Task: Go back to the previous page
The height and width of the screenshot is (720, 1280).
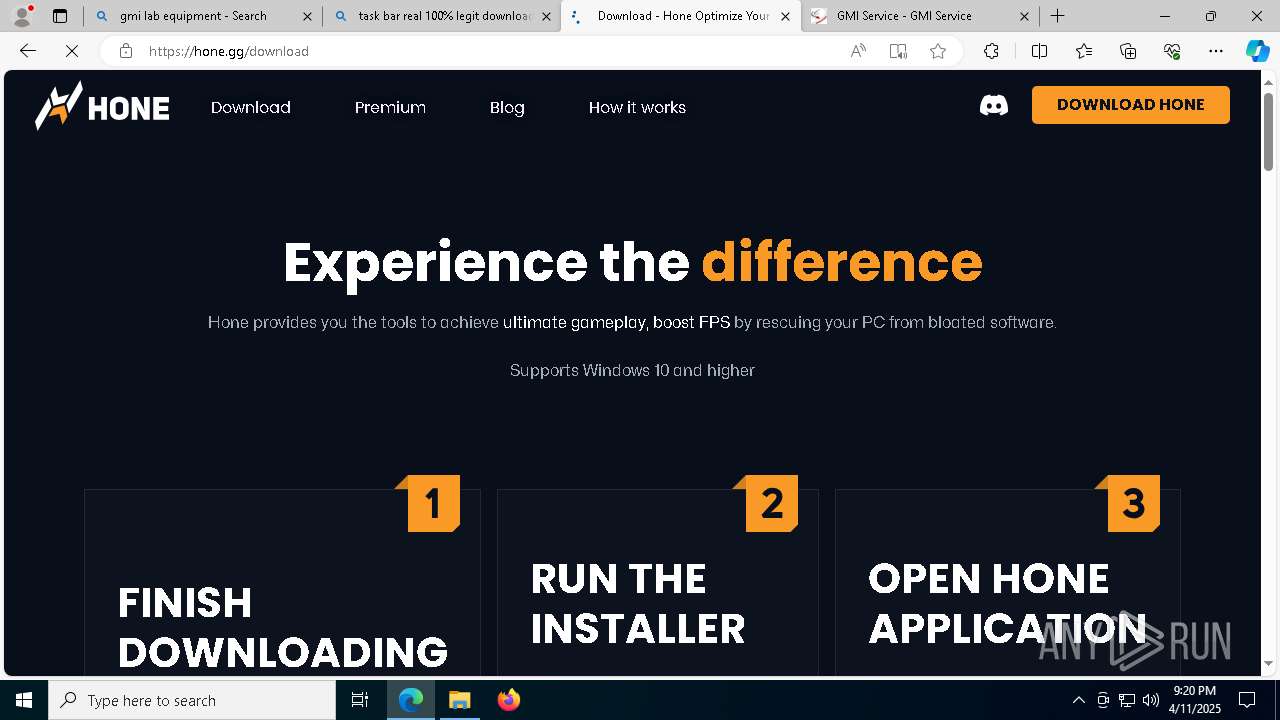Action: (28, 51)
